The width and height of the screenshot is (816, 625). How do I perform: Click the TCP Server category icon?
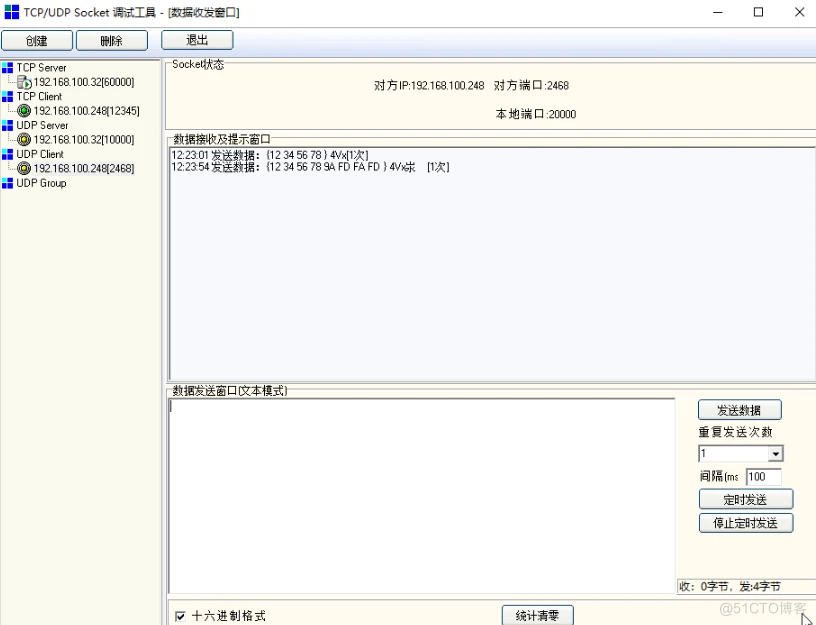(9, 68)
